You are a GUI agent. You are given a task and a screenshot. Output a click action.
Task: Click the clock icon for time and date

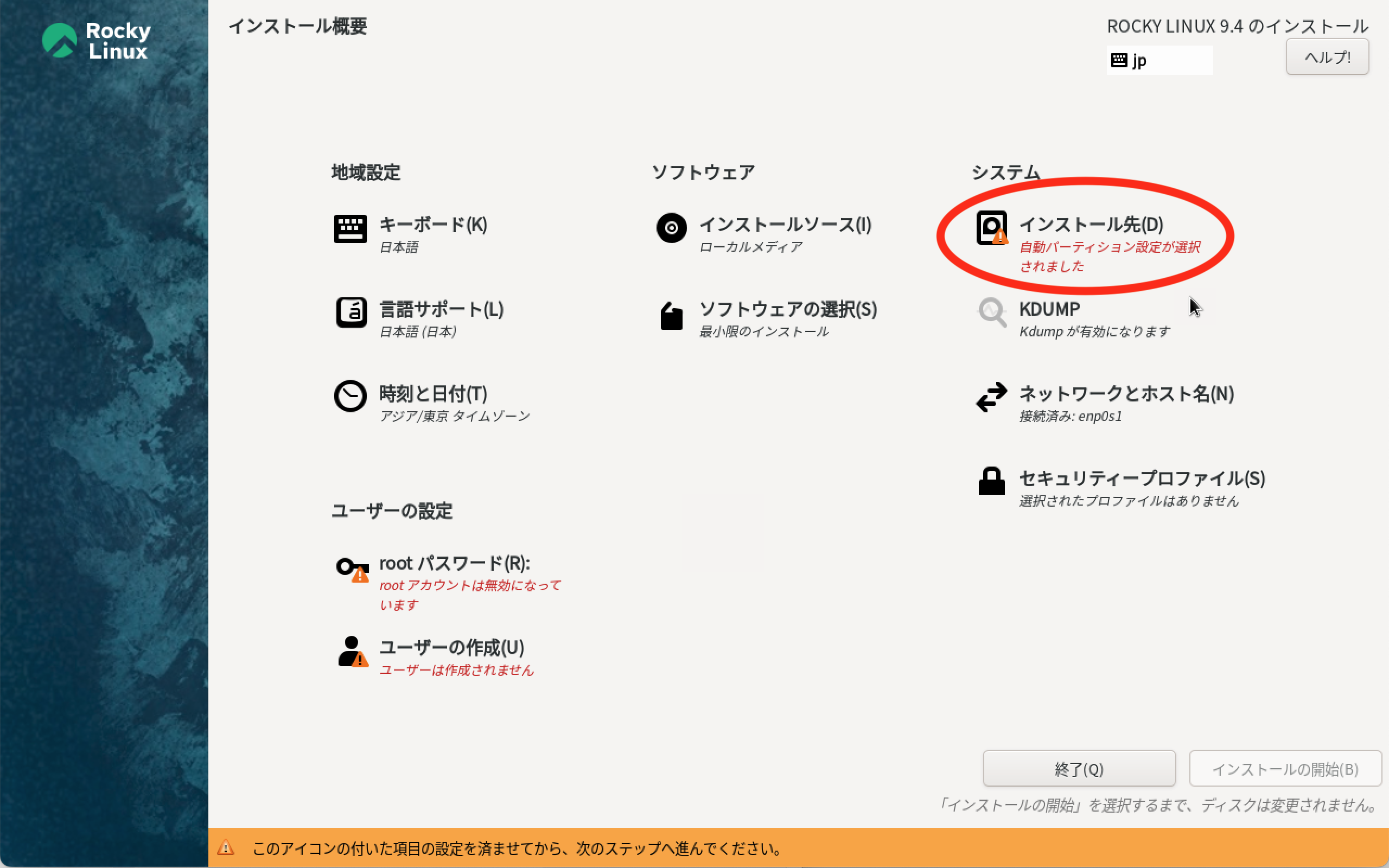click(x=350, y=396)
